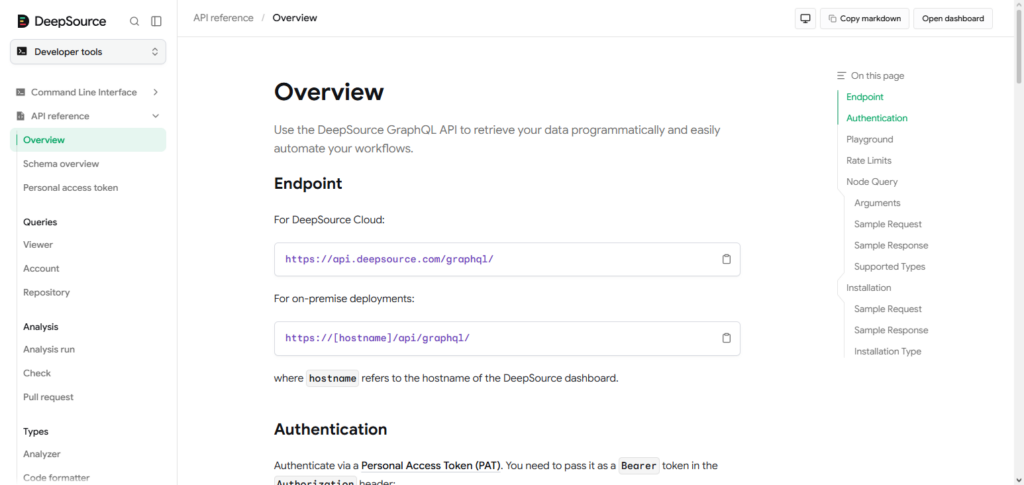Jump to Node Query section
Viewport: 1024px width, 485px height.
872,181
